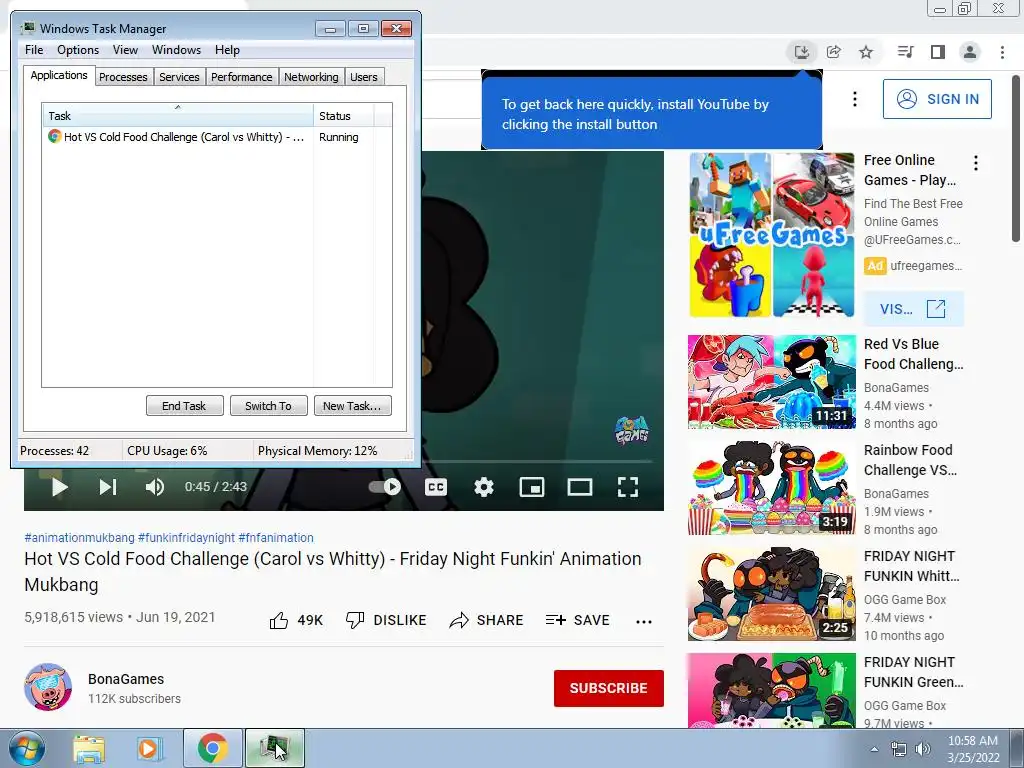Open more actions ellipsis below video

pos(644,622)
